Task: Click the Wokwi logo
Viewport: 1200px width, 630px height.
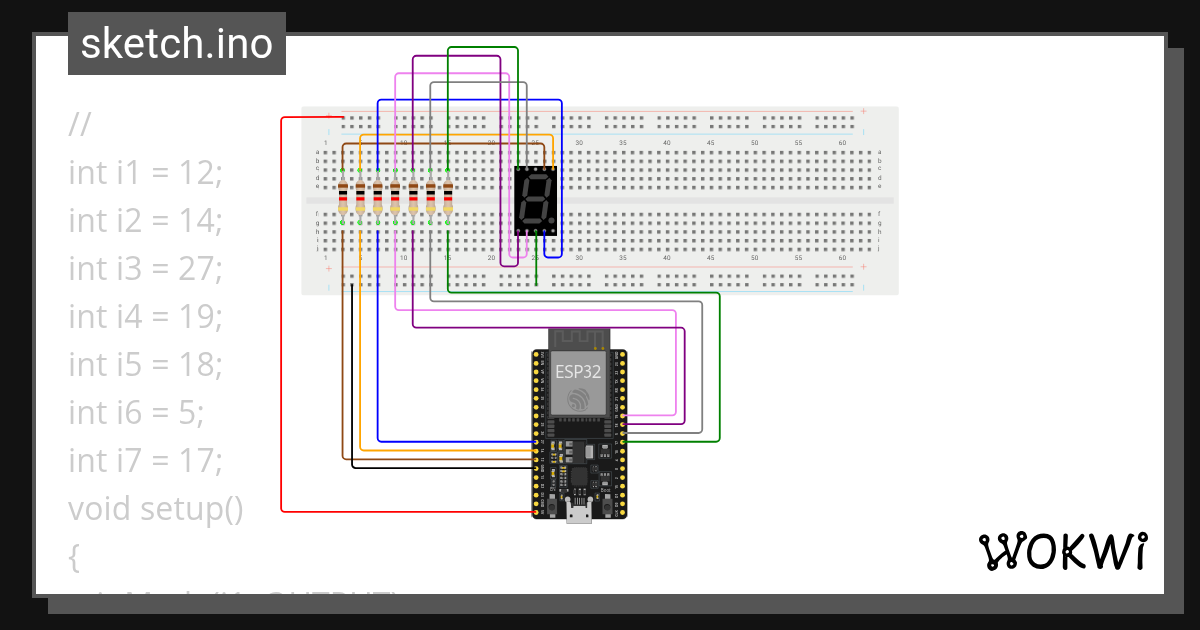Action: [1062, 551]
